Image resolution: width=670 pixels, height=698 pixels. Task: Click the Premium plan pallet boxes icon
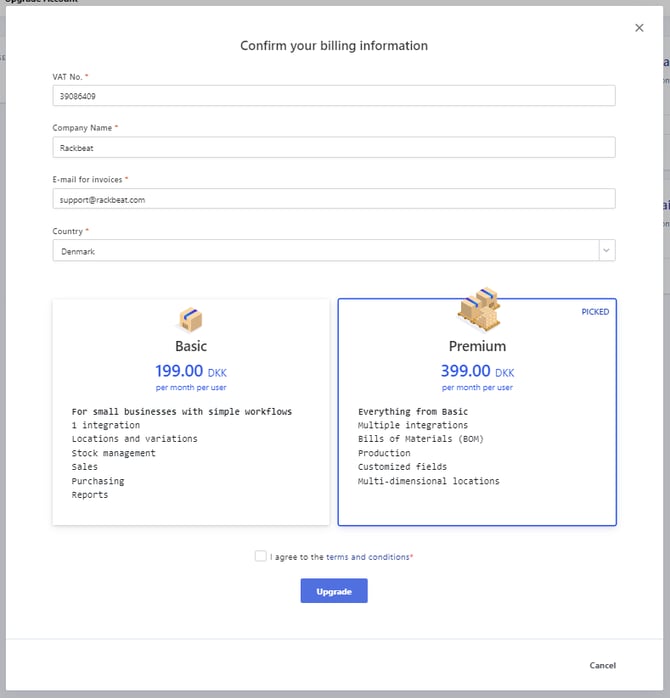(x=477, y=309)
